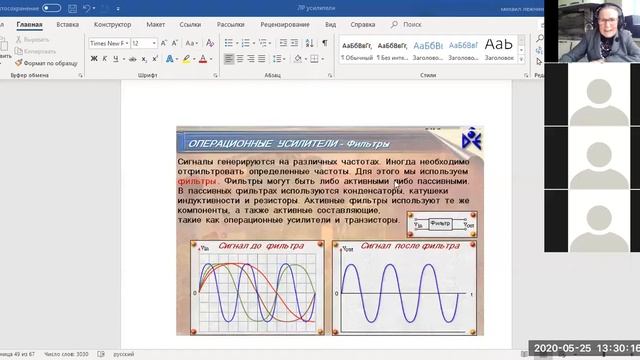Center align text
The width and height of the screenshot is (640, 360).
(240, 59)
